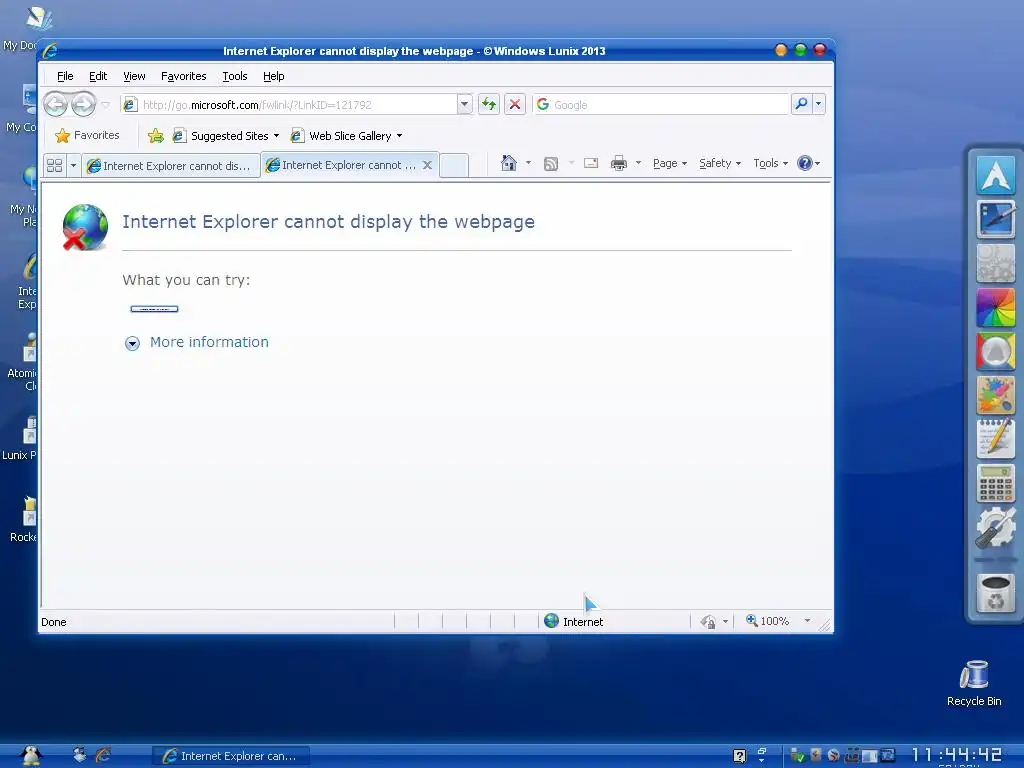Click the search magnifier button
Screen dimensions: 1024x768
[801, 104]
